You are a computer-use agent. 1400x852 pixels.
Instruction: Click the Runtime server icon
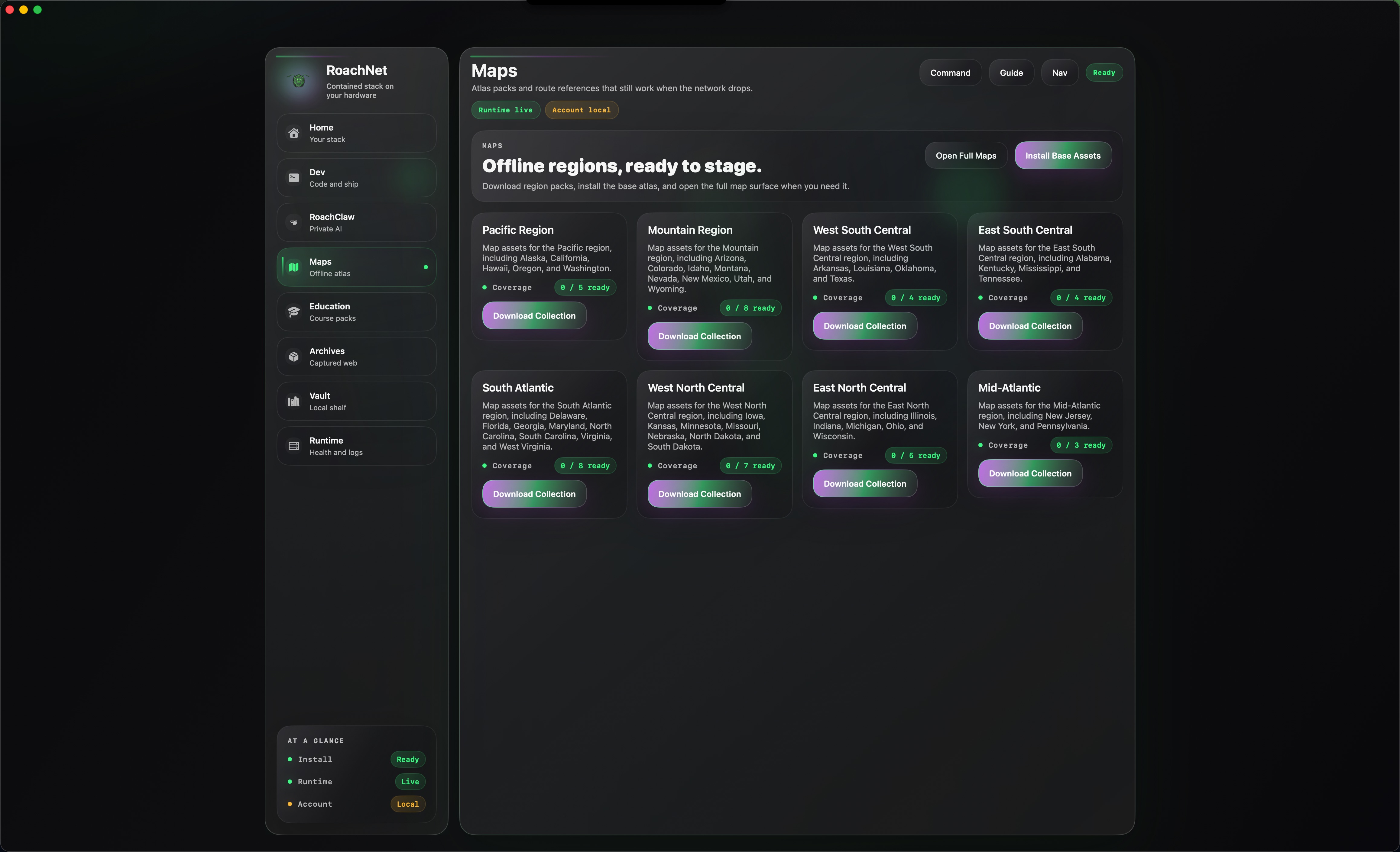[294, 447]
